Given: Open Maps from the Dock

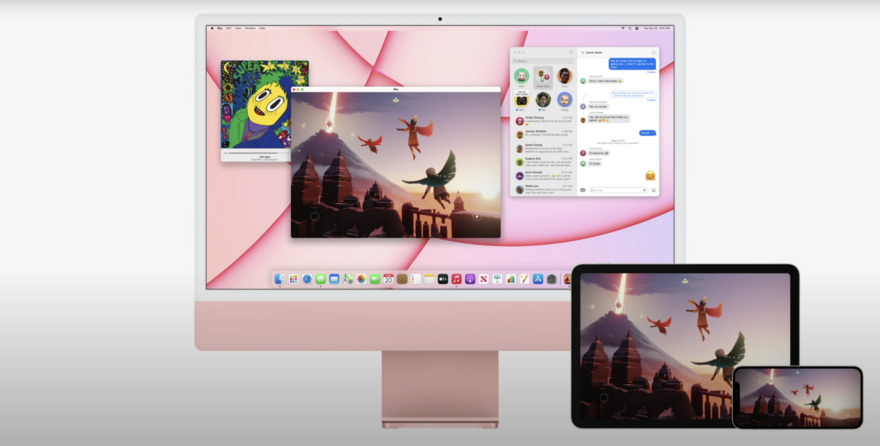Looking at the screenshot, I should (x=348, y=279).
